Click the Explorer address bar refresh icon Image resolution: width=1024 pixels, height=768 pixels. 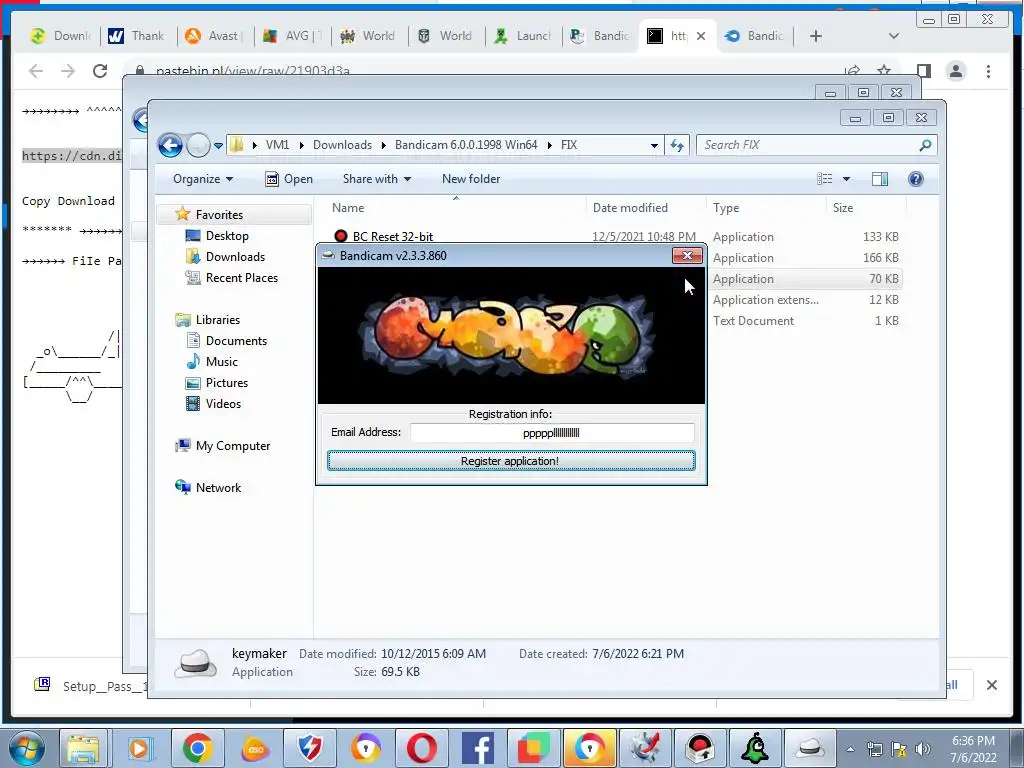click(x=677, y=145)
